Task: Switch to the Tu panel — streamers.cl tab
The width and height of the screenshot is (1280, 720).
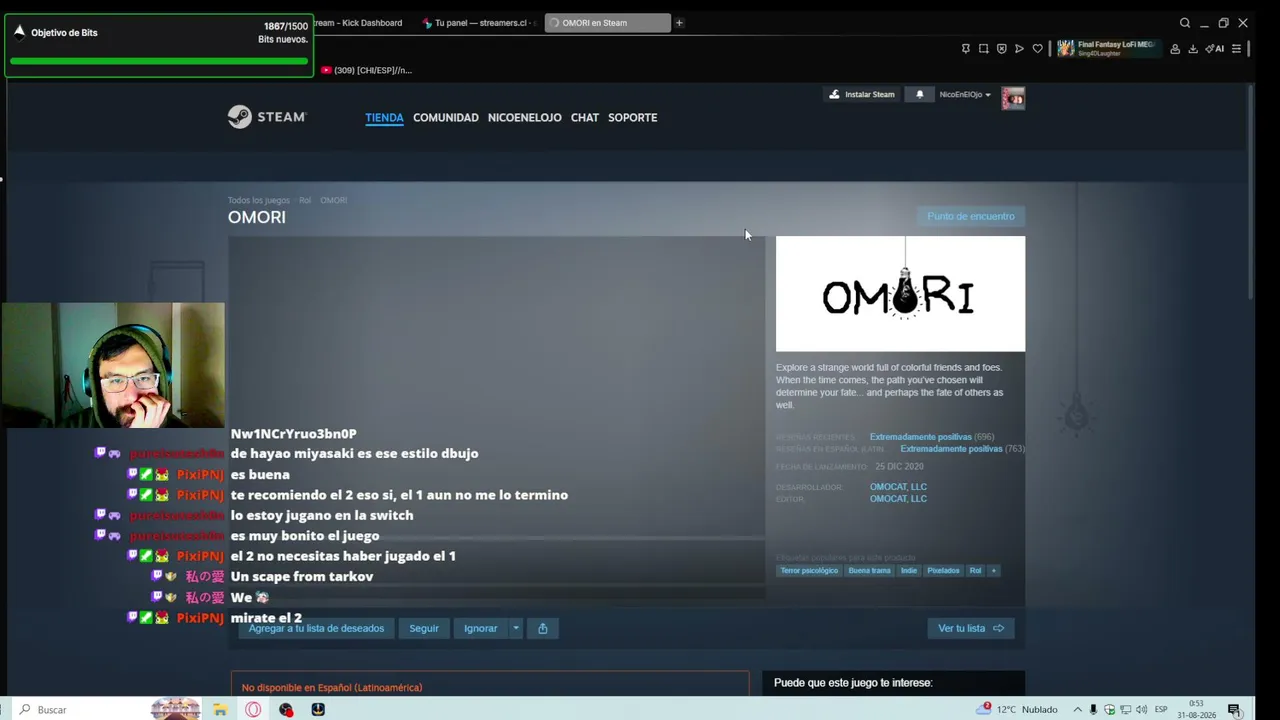Action: [478, 23]
